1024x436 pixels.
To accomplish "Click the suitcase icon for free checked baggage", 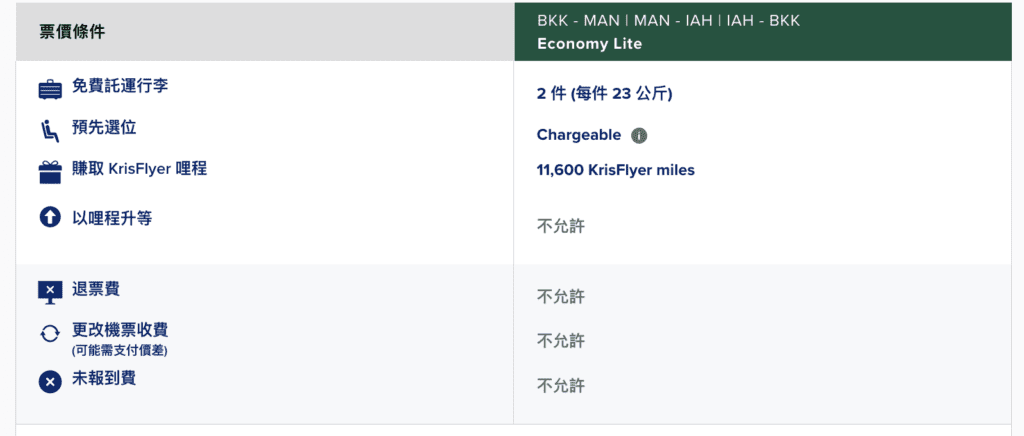I will [x=50, y=89].
